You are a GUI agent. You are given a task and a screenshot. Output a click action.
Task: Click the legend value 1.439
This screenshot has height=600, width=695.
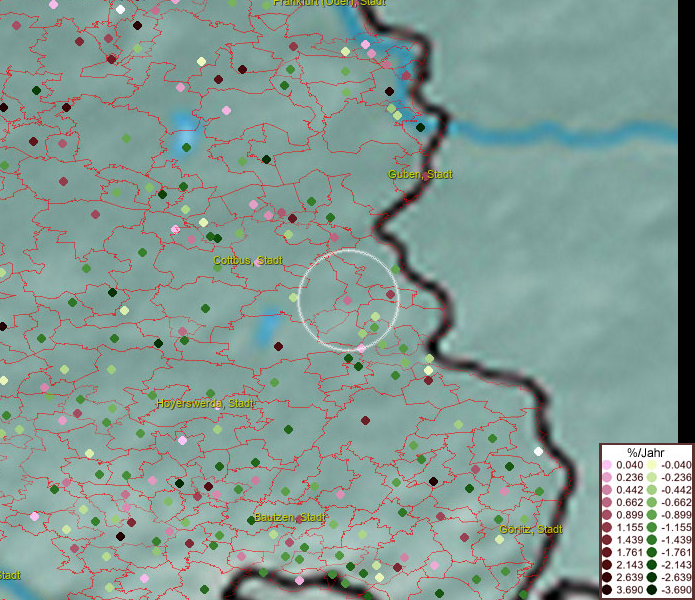tap(629, 540)
